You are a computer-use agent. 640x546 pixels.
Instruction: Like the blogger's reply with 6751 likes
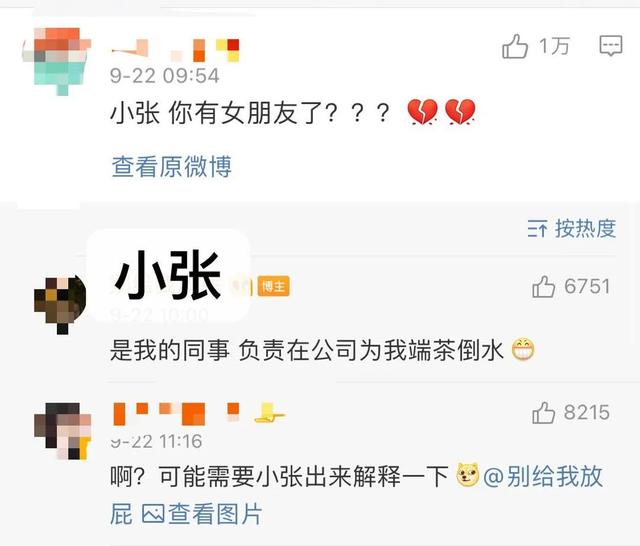(x=543, y=286)
